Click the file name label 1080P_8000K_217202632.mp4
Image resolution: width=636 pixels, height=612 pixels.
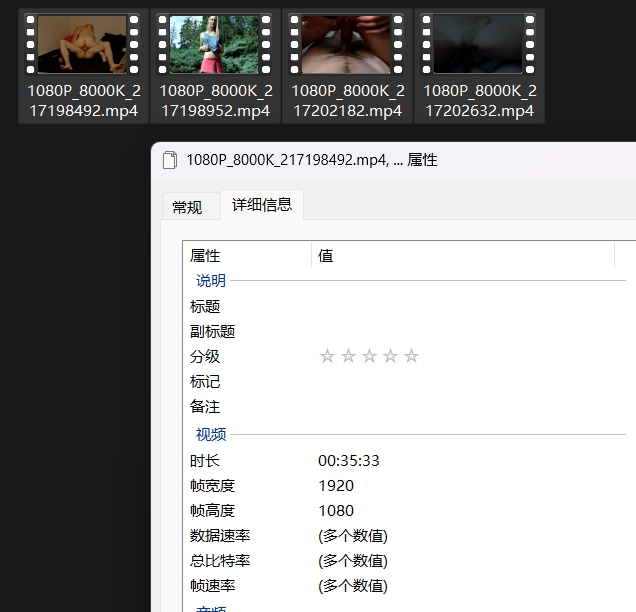point(480,101)
